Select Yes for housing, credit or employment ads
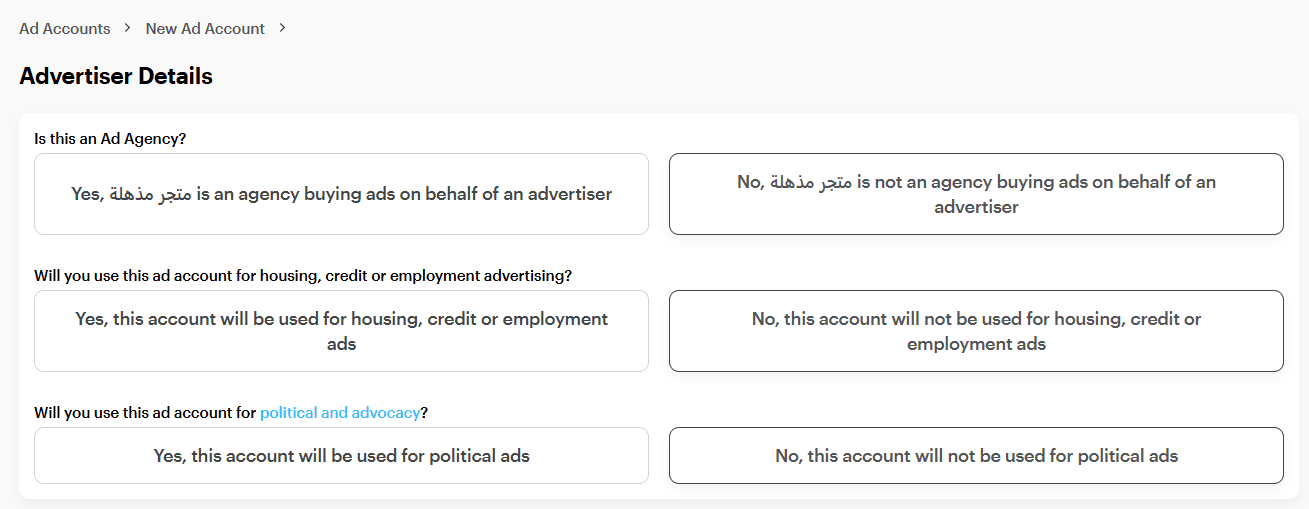This screenshot has height=509, width=1309. (341, 331)
